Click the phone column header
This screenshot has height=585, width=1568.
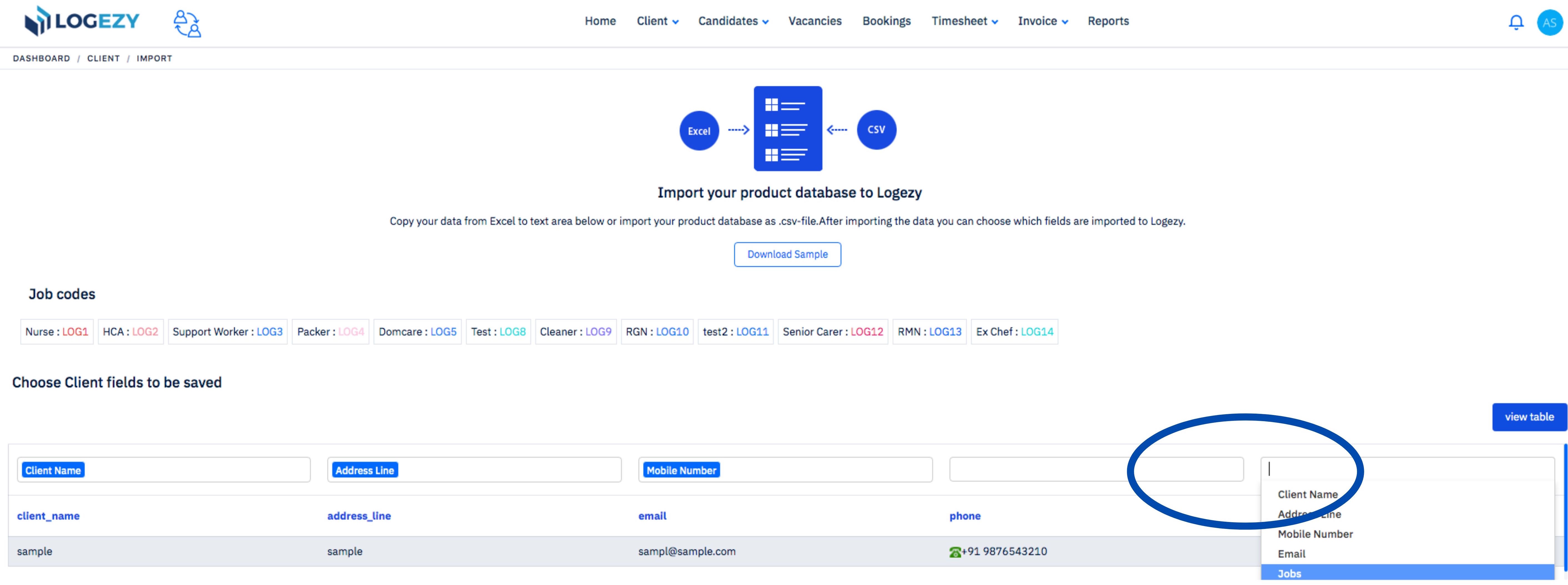tap(965, 516)
